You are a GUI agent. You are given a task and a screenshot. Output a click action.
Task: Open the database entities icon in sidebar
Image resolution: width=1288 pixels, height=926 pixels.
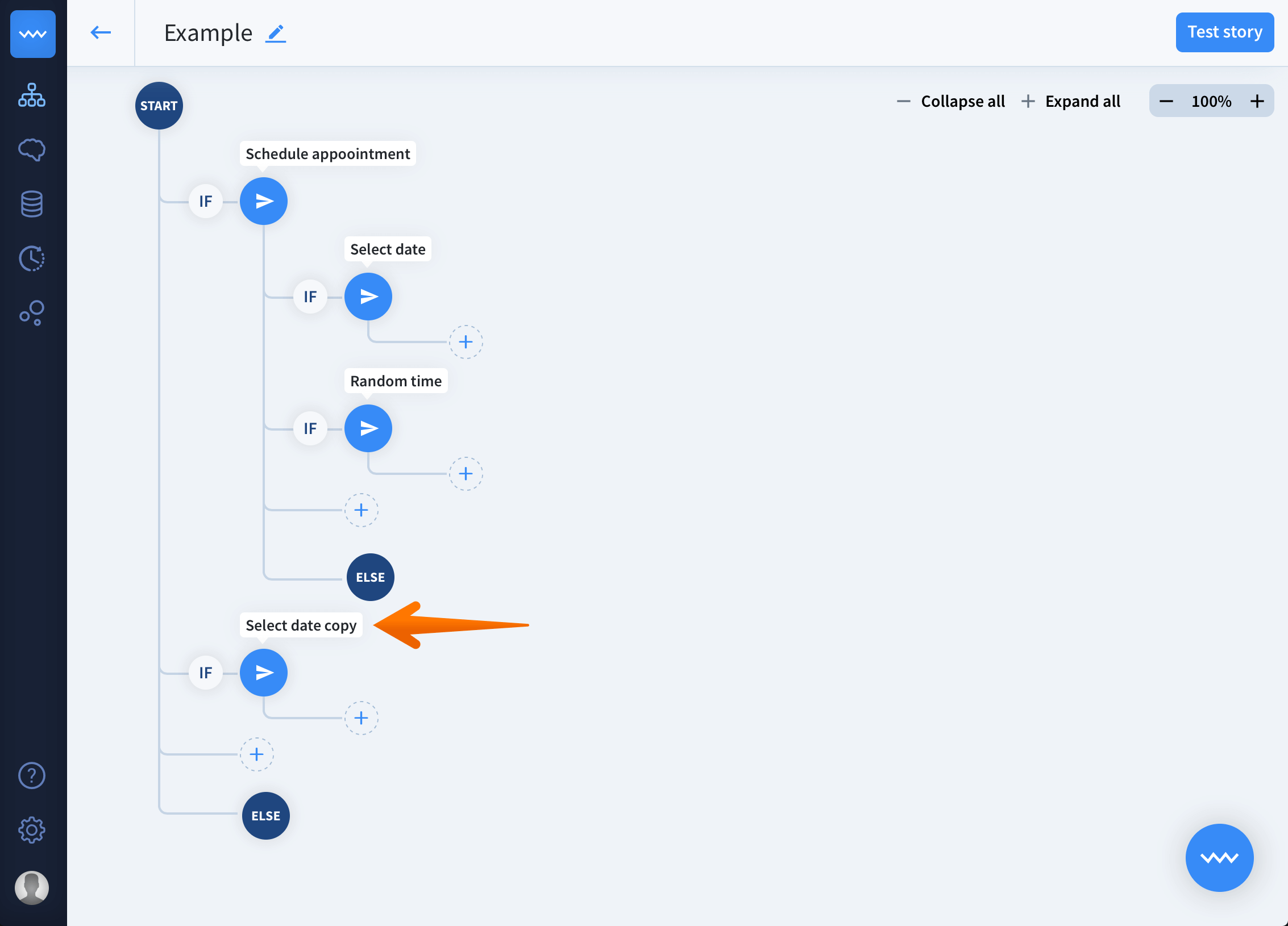click(32, 204)
